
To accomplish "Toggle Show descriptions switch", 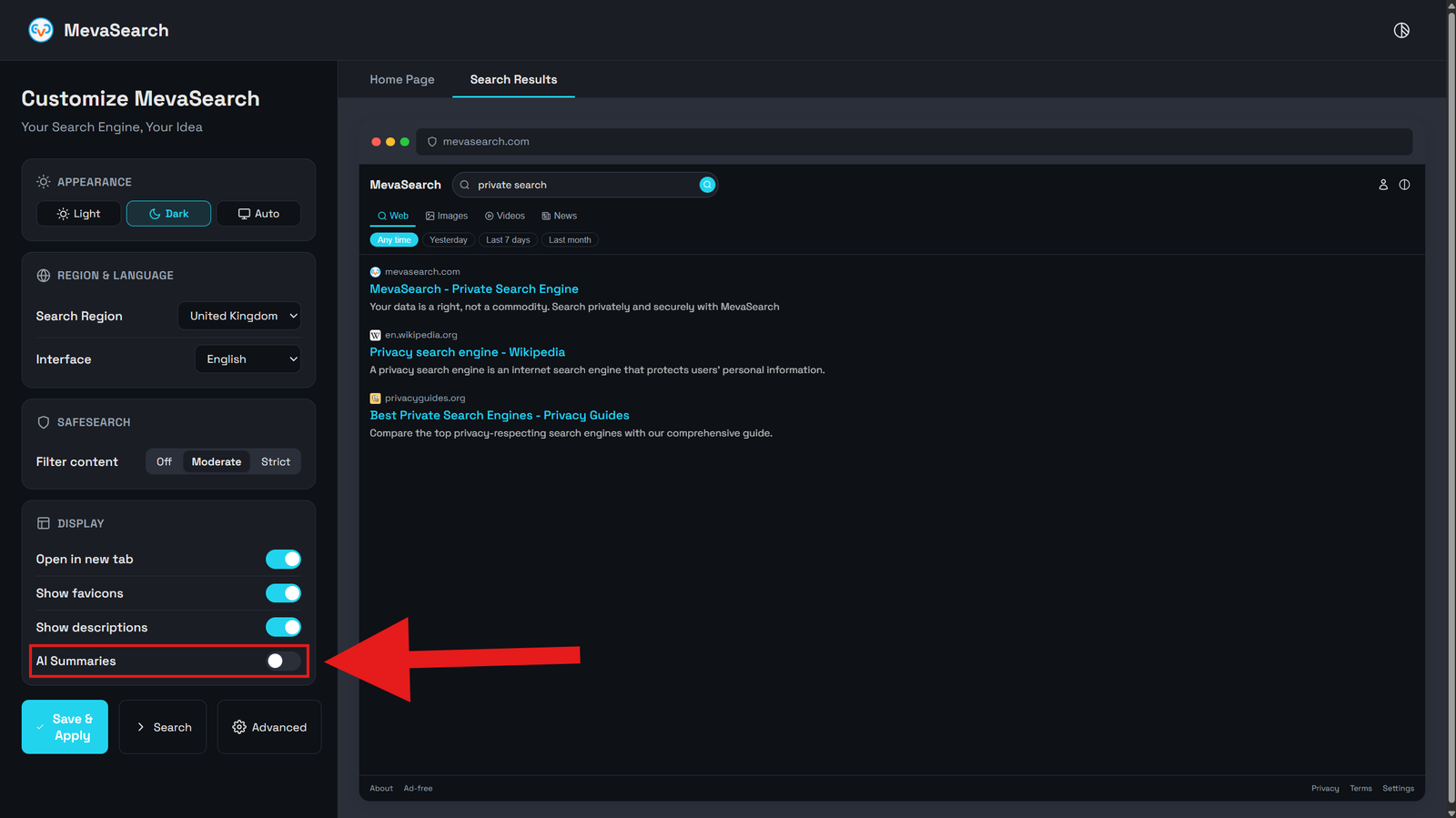I will (x=283, y=627).
